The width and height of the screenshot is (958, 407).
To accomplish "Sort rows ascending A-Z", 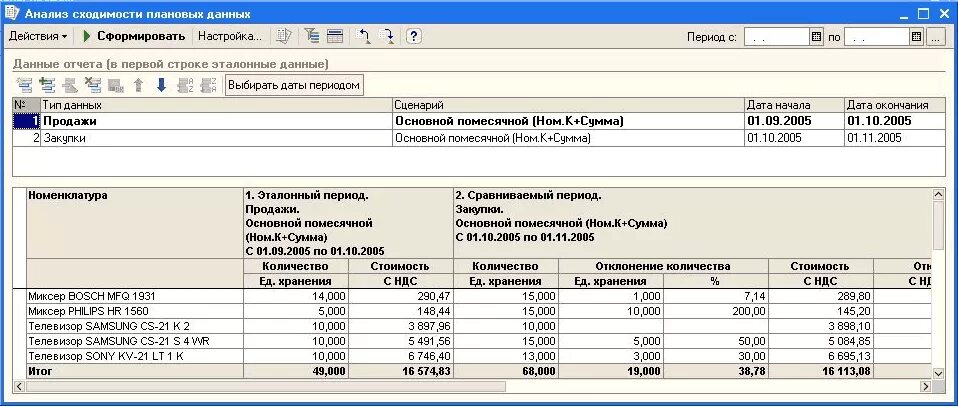I will (185, 85).
